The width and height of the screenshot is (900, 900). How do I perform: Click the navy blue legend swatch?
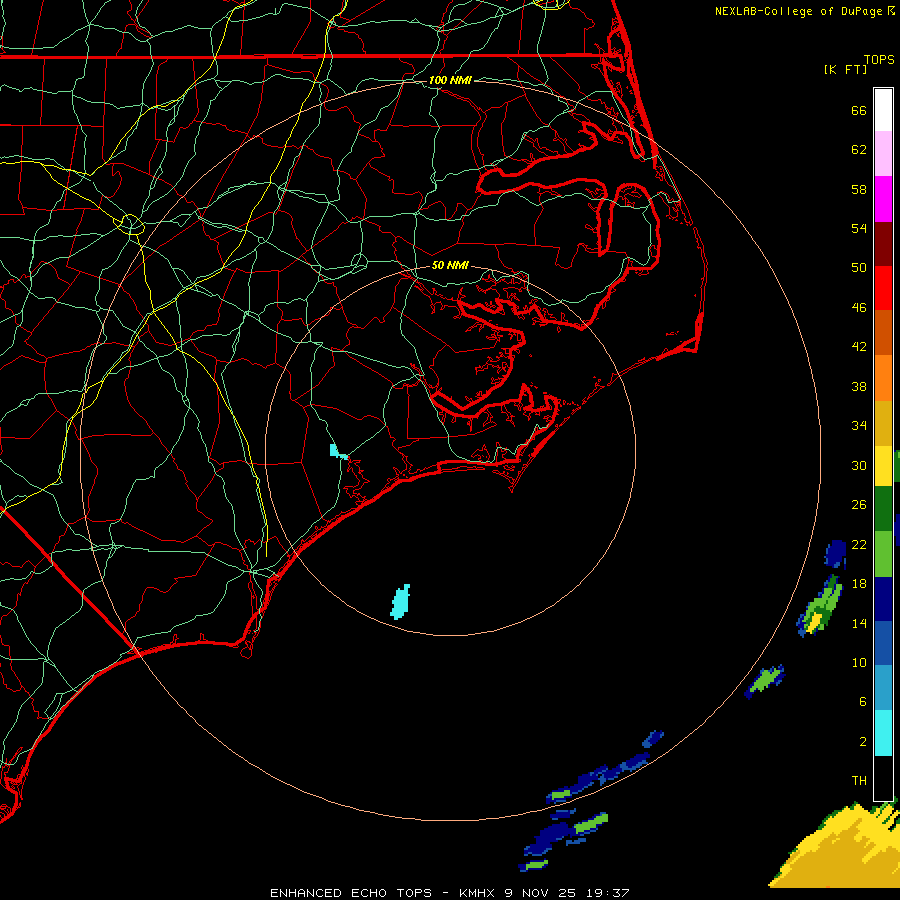[x=883, y=599]
